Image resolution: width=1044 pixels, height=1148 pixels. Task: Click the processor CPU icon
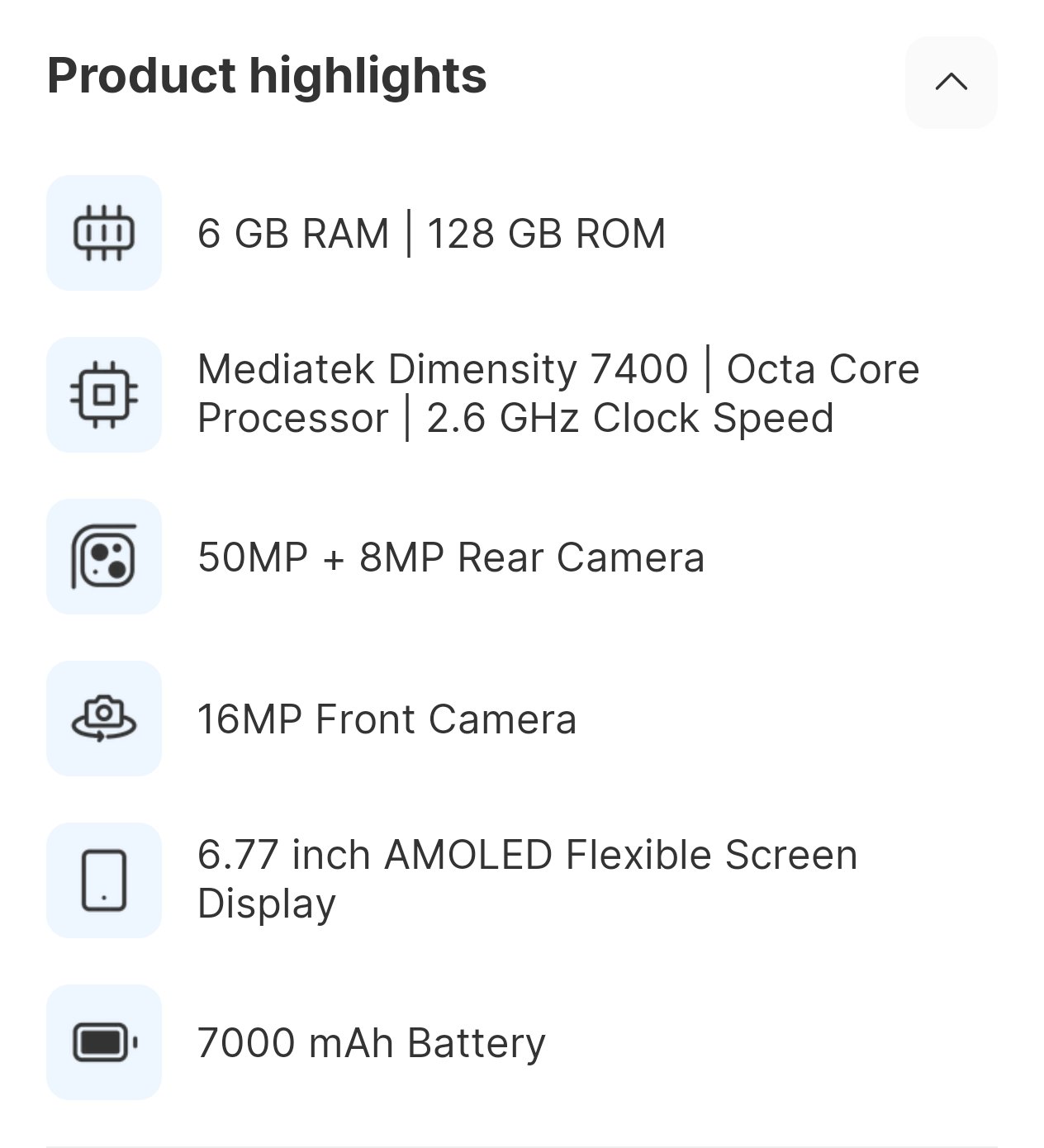(104, 395)
